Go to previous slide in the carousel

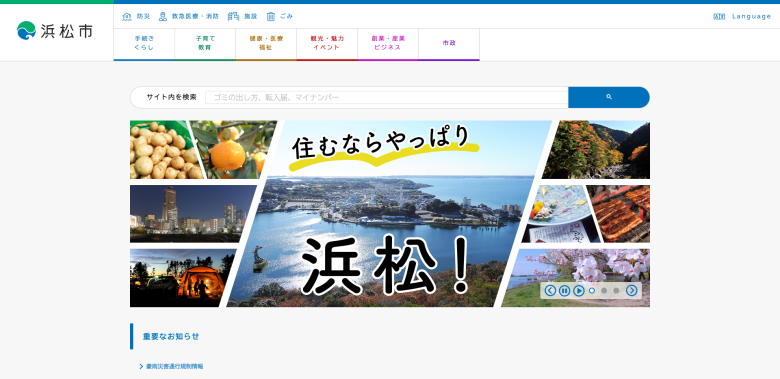point(550,290)
